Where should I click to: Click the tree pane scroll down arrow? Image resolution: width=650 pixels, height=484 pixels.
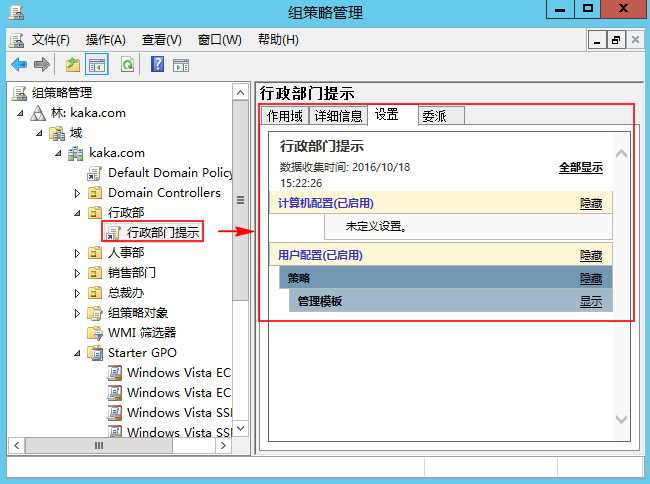pyautogui.click(x=240, y=428)
